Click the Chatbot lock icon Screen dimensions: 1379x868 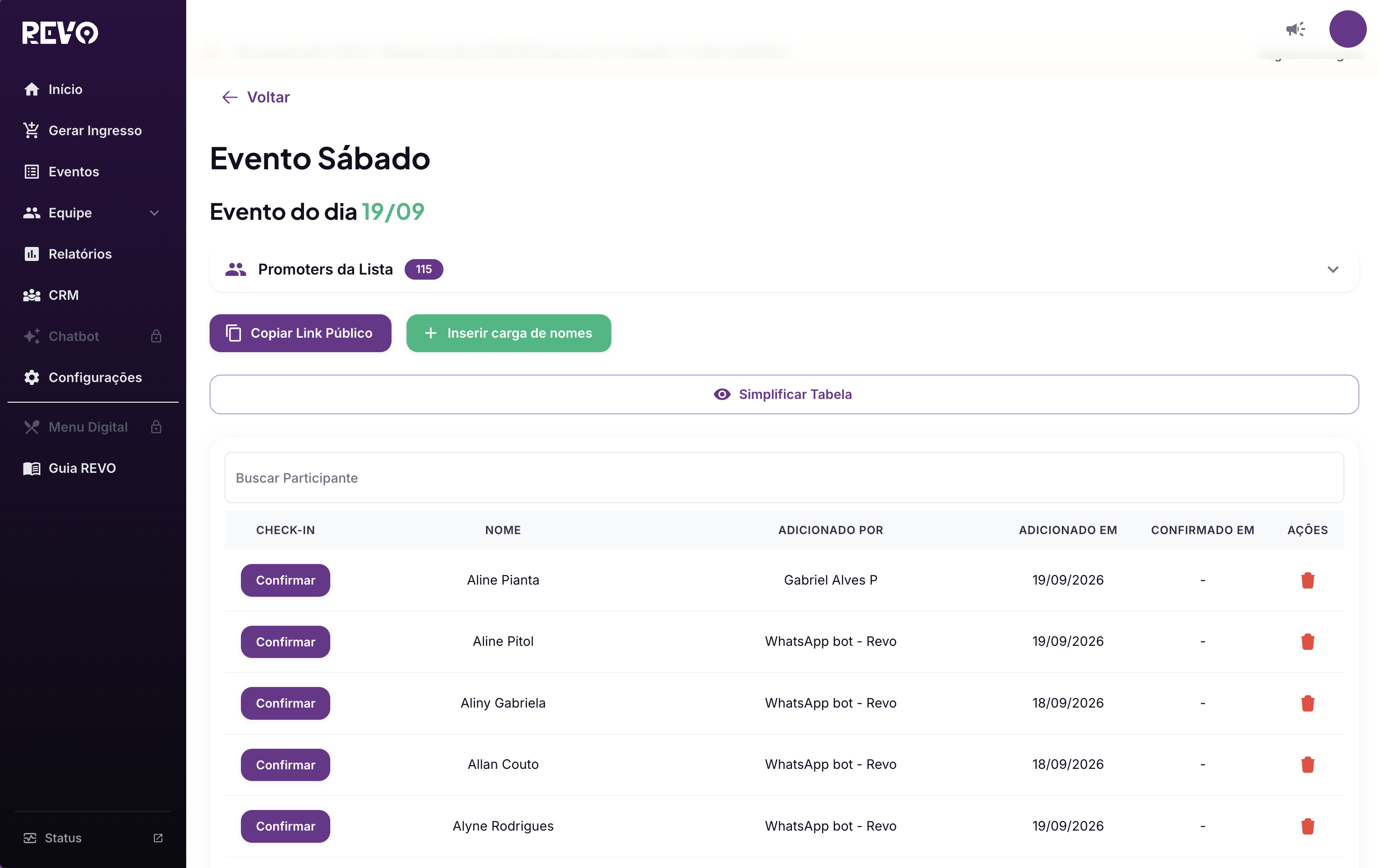click(156, 336)
